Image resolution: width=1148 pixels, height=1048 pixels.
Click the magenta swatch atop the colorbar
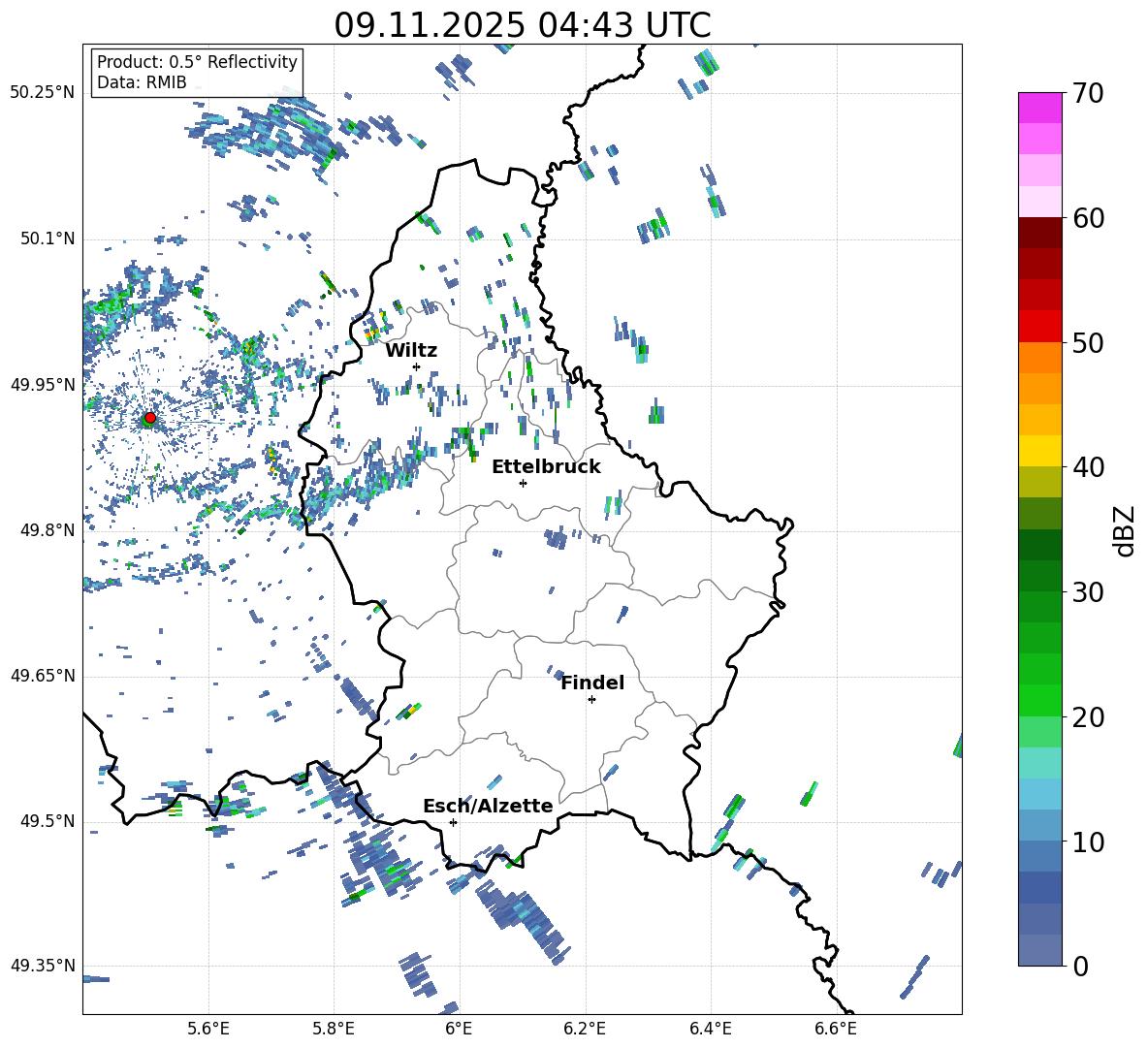1040,108
